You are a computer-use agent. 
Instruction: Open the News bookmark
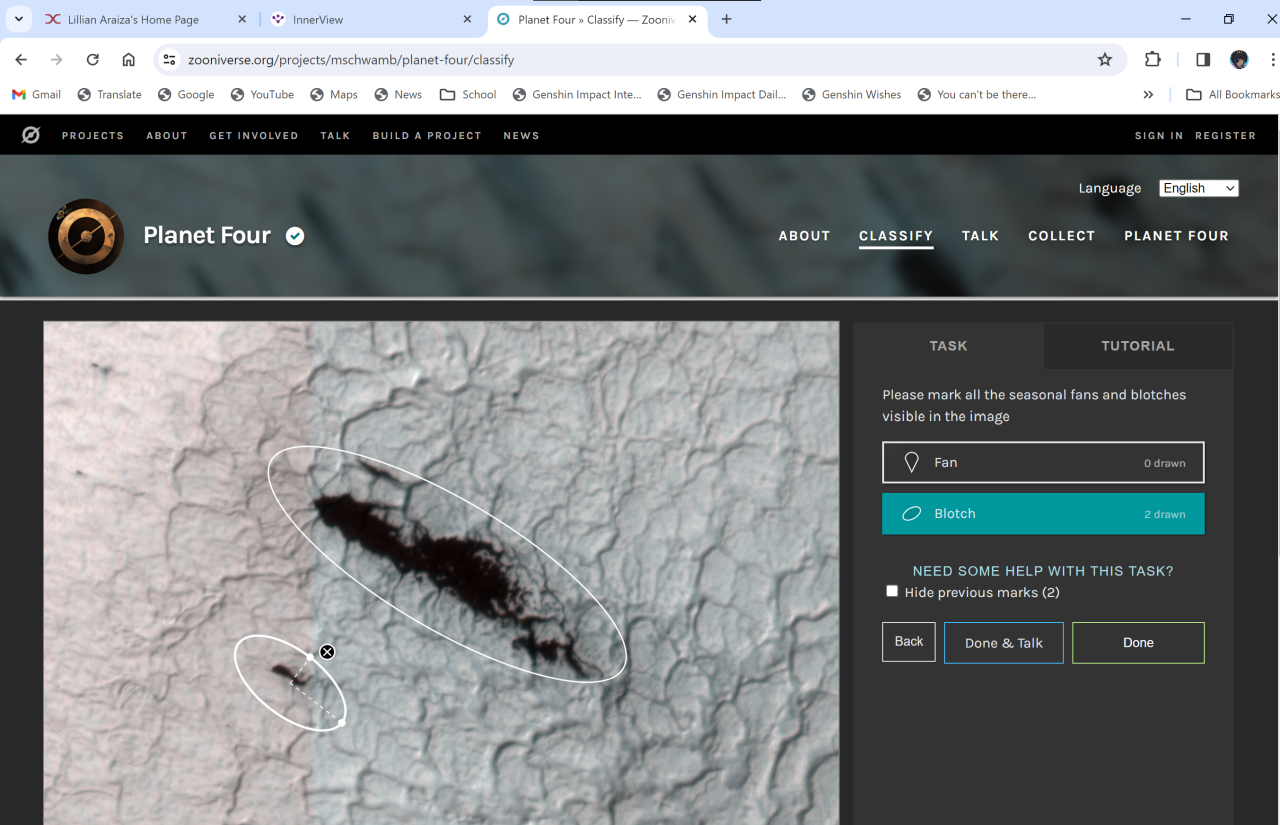click(x=398, y=94)
